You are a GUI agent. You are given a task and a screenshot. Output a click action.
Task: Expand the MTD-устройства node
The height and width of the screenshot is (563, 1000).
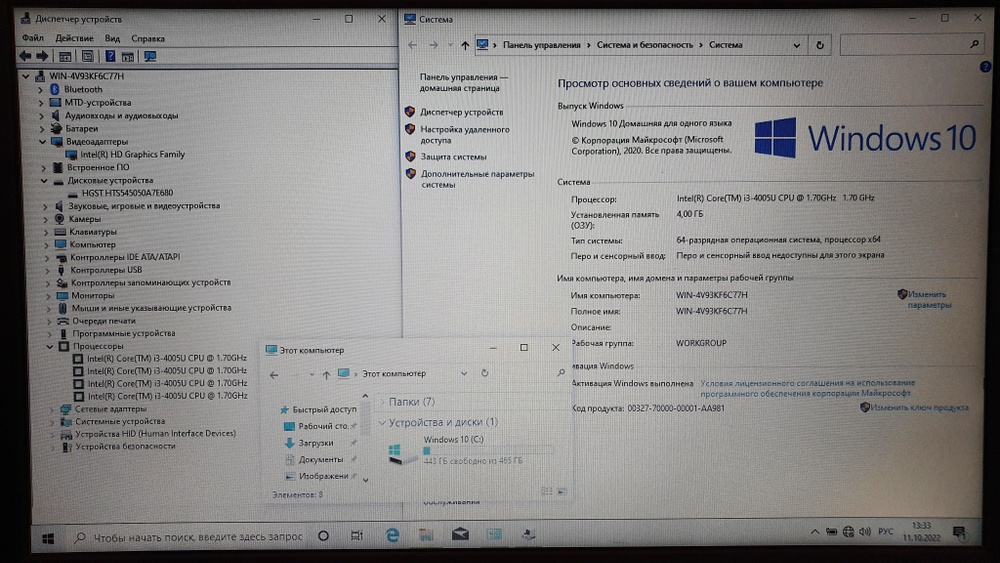tap(41, 103)
